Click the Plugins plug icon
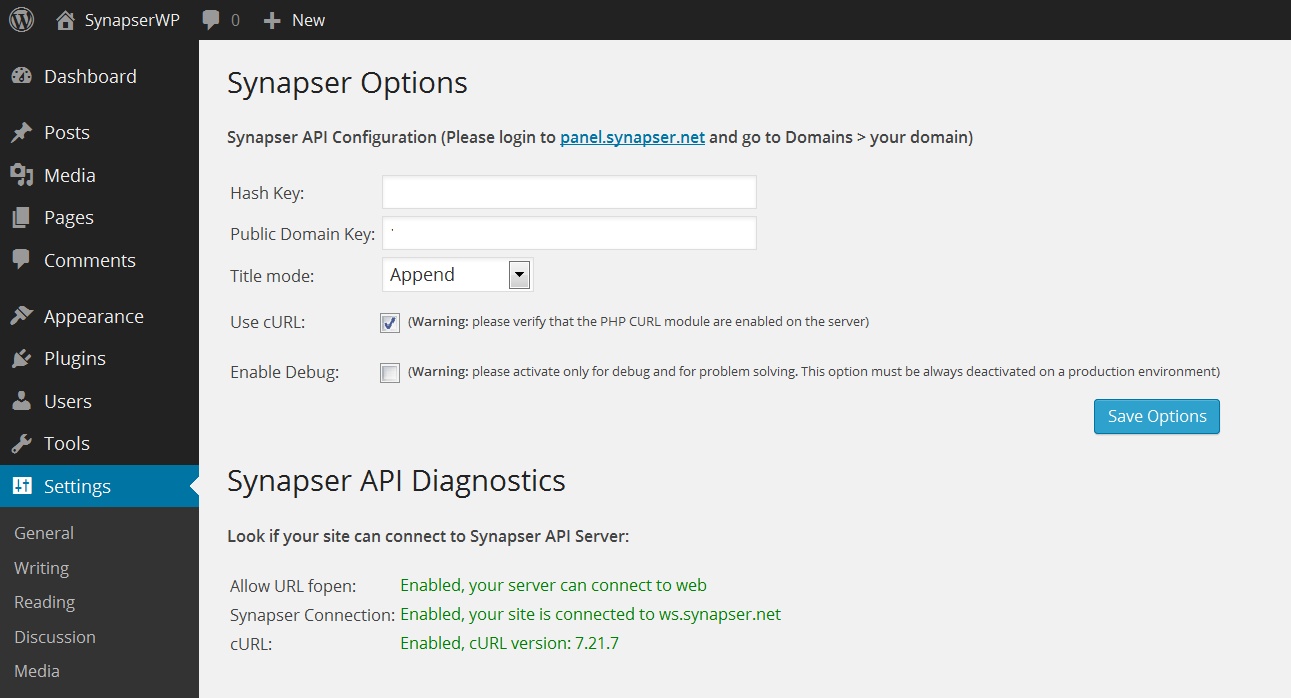Screen dimensions: 1291x698 pos(22,359)
